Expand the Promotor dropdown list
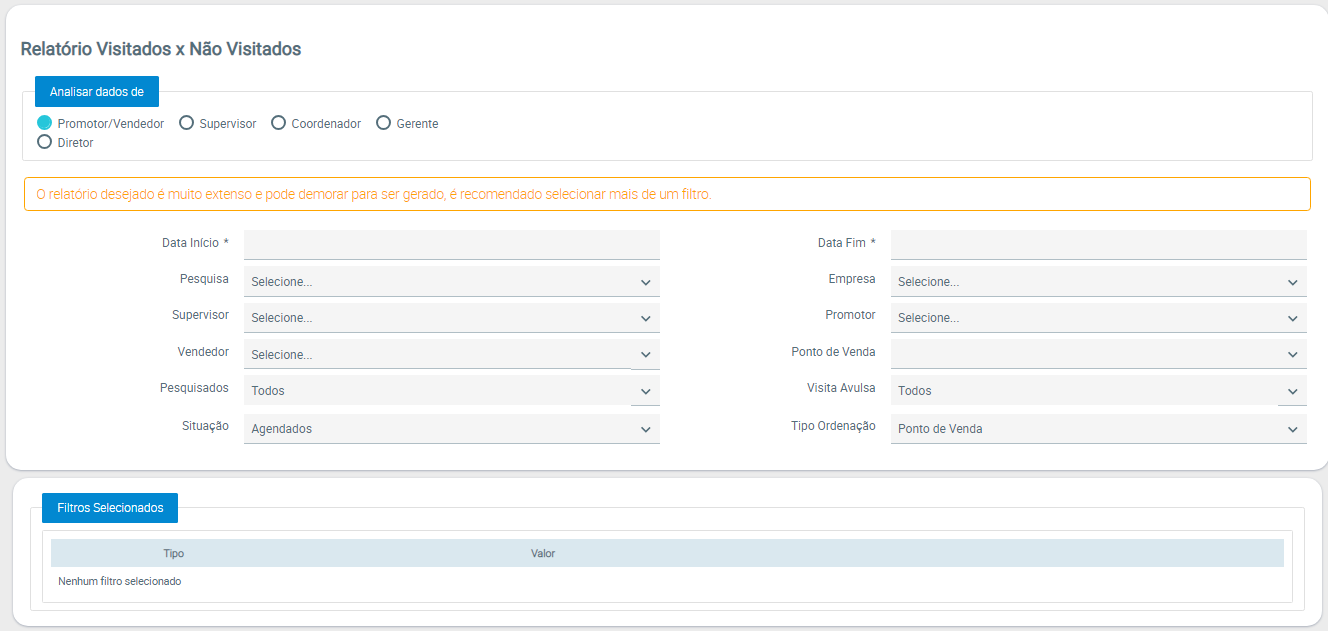The width and height of the screenshot is (1328, 631). (x=1098, y=318)
